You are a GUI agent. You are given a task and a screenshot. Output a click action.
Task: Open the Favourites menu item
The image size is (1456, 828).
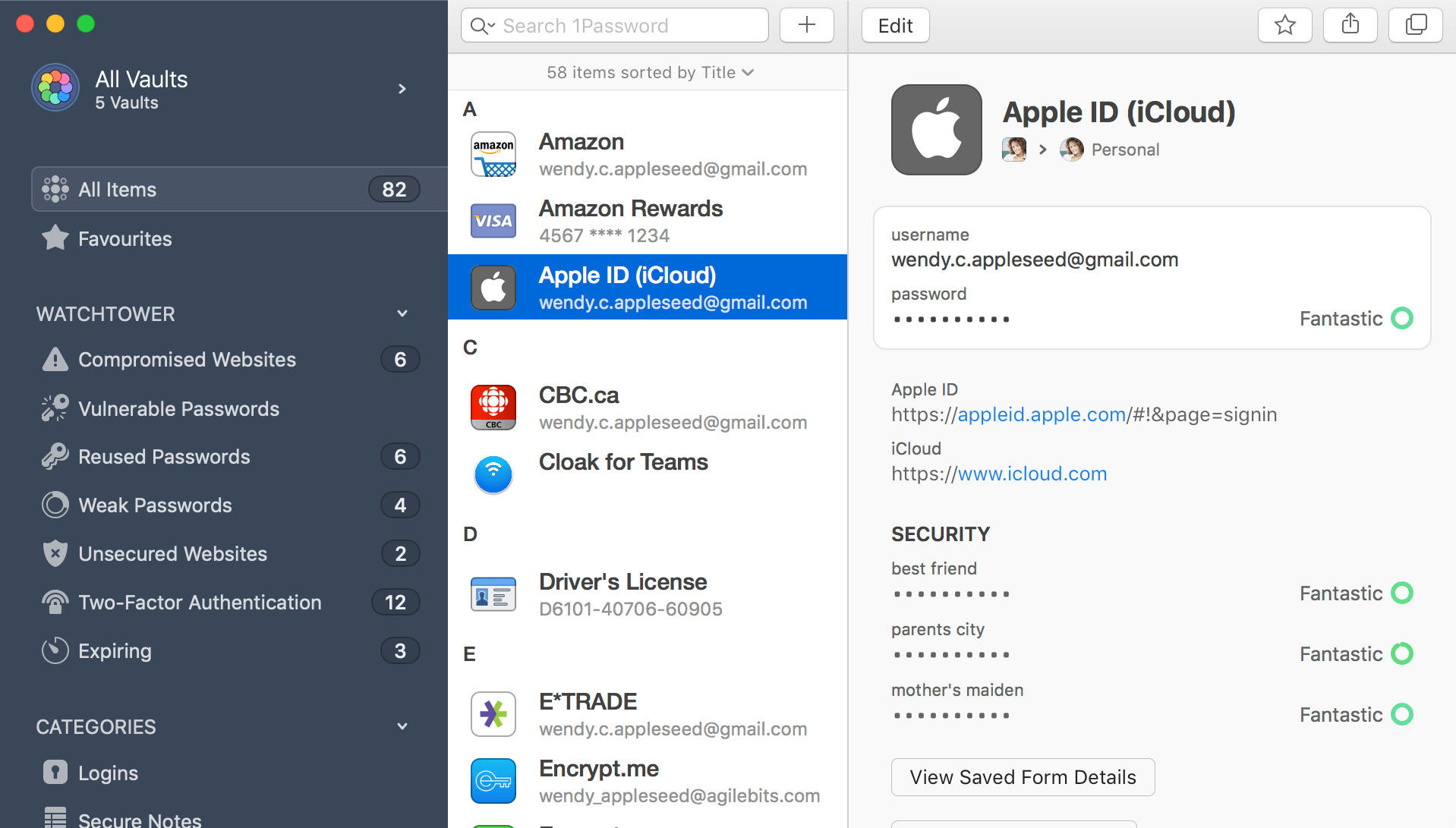click(124, 238)
